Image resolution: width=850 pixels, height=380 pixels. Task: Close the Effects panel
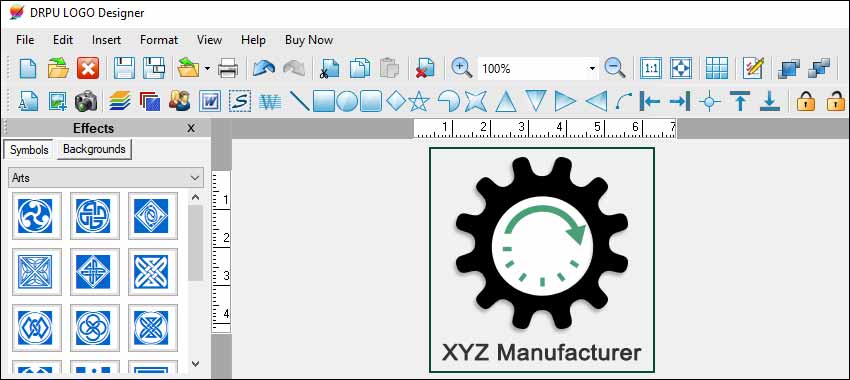[x=191, y=128]
